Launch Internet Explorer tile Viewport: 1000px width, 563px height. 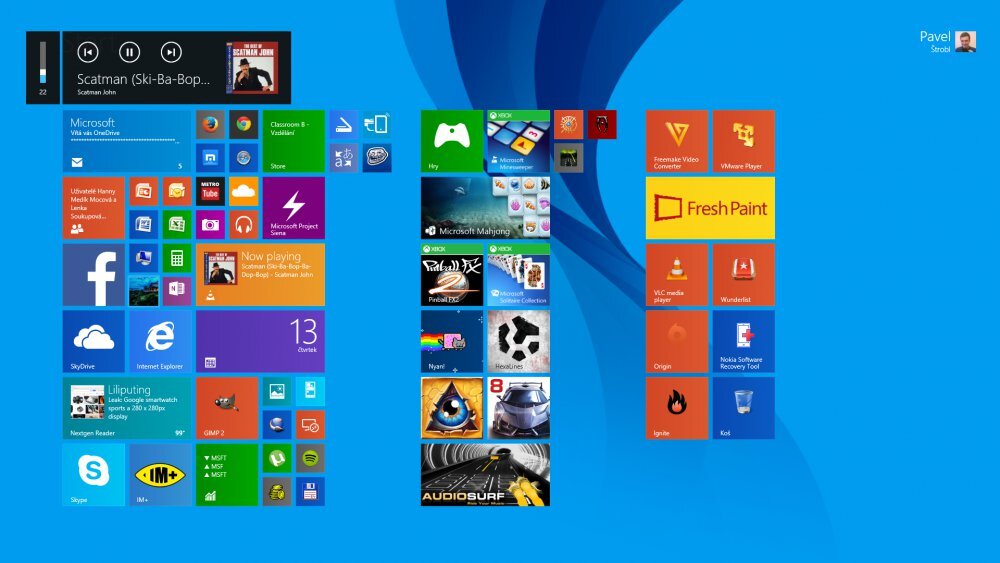pos(160,341)
